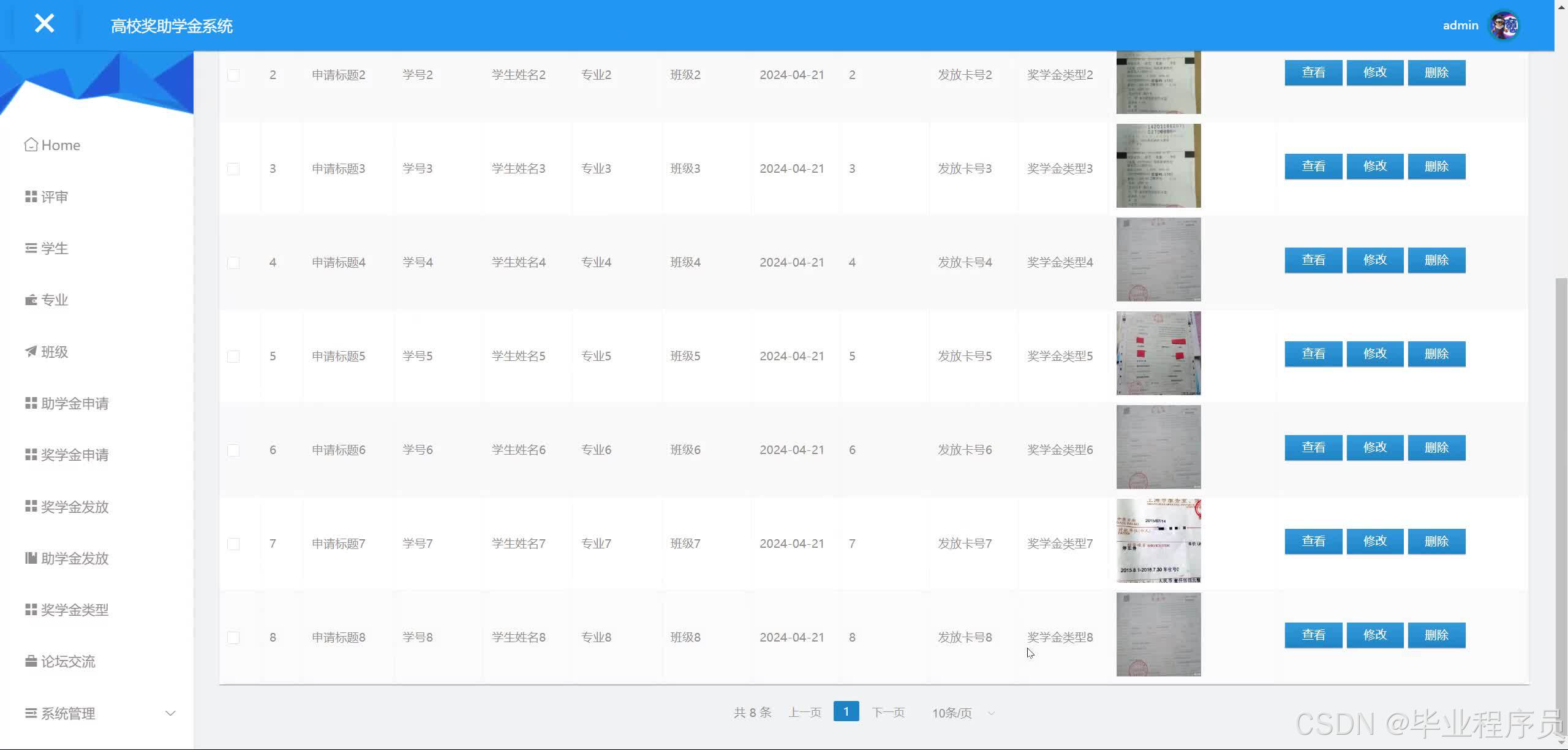
Task: Click the X icon to collapse sidebar
Action: pyautogui.click(x=44, y=24)
